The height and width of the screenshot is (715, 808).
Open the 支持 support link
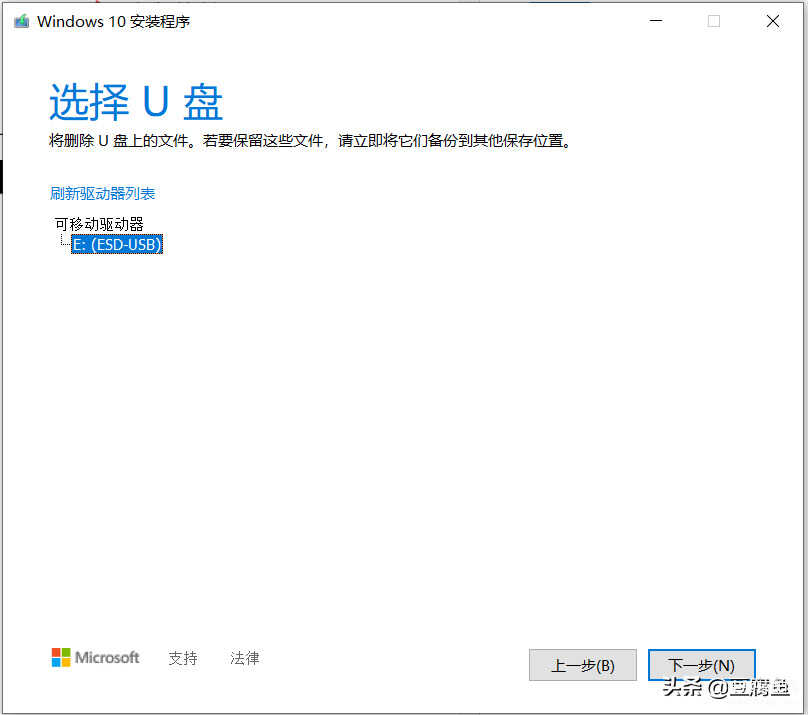tap(183, 658)
